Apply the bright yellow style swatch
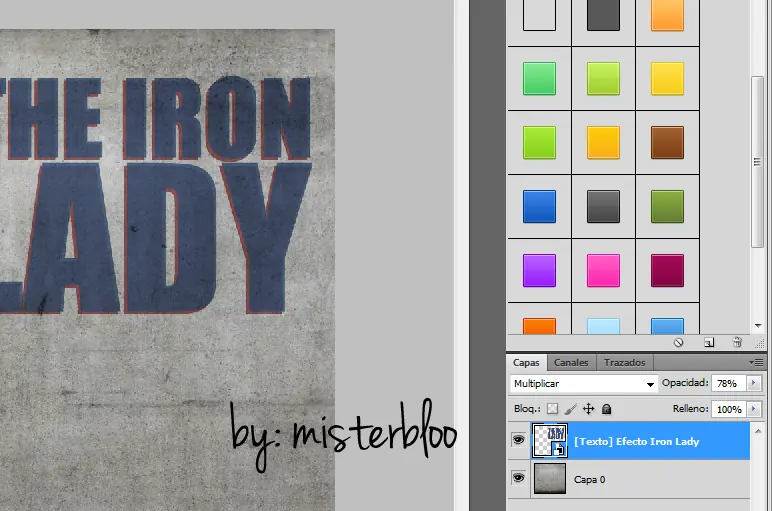This screenshot has height=511, width=772. 667,78
